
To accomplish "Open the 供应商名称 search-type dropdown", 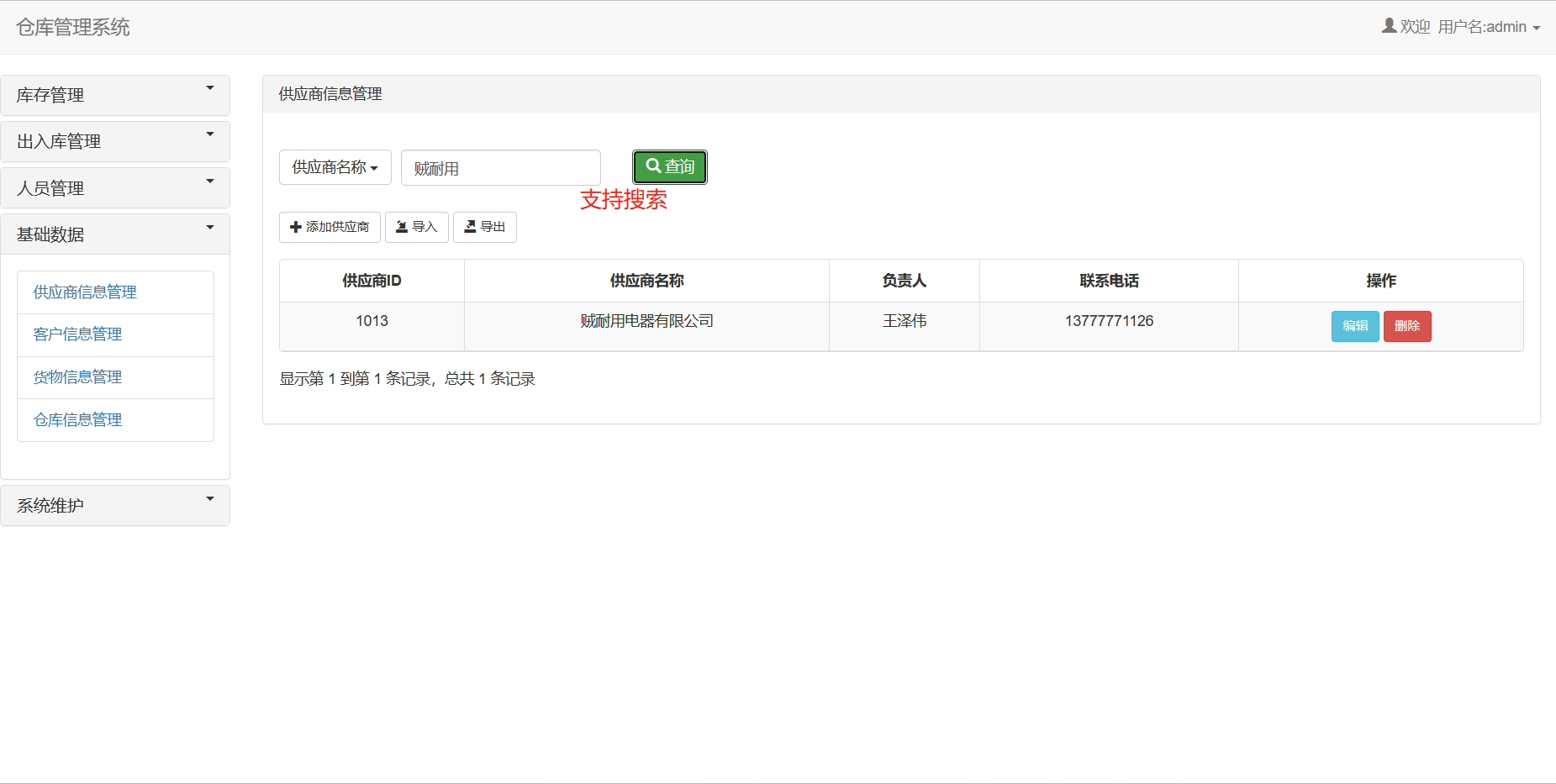I will click(x=335, y=167).
